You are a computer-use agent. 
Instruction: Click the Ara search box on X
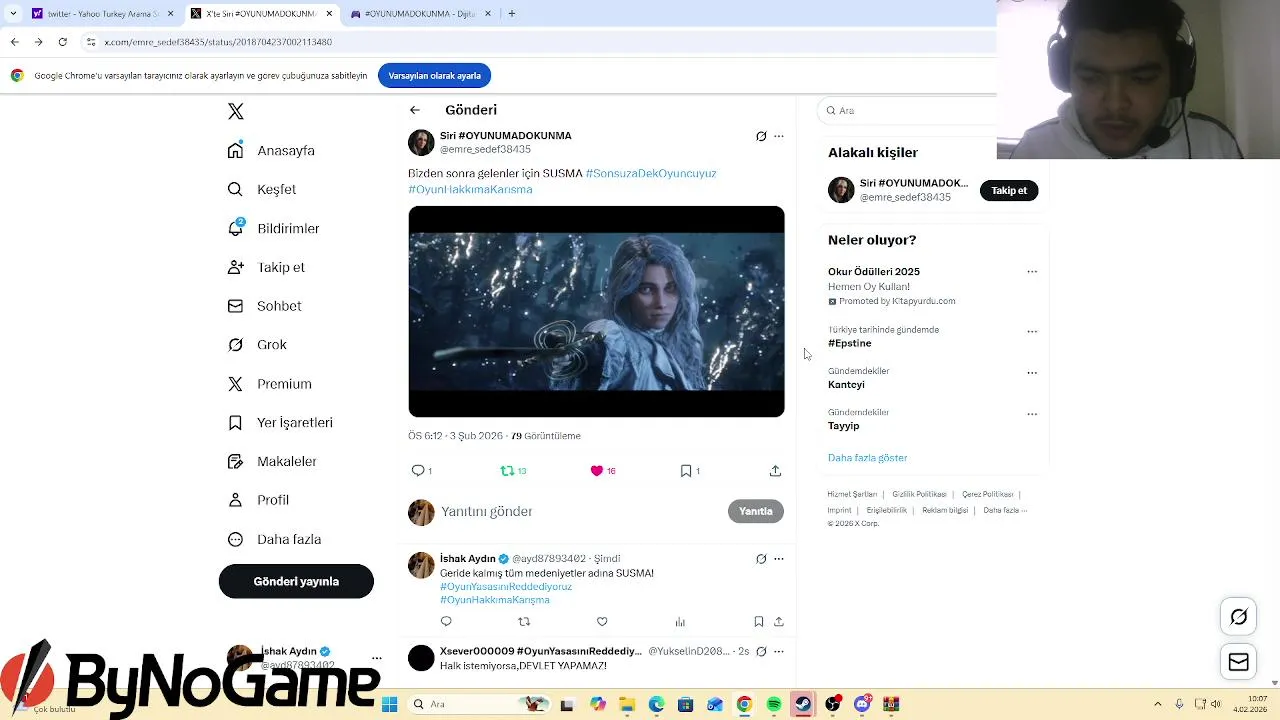point(908,110)
